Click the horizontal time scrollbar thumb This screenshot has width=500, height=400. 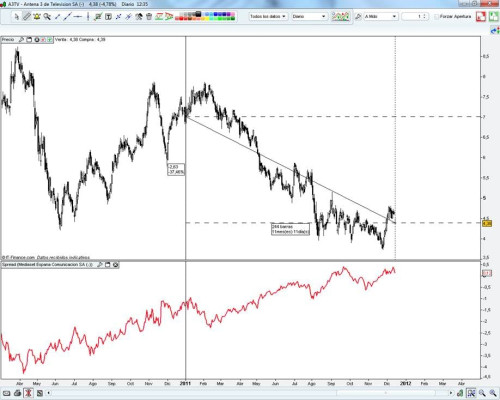385,393
